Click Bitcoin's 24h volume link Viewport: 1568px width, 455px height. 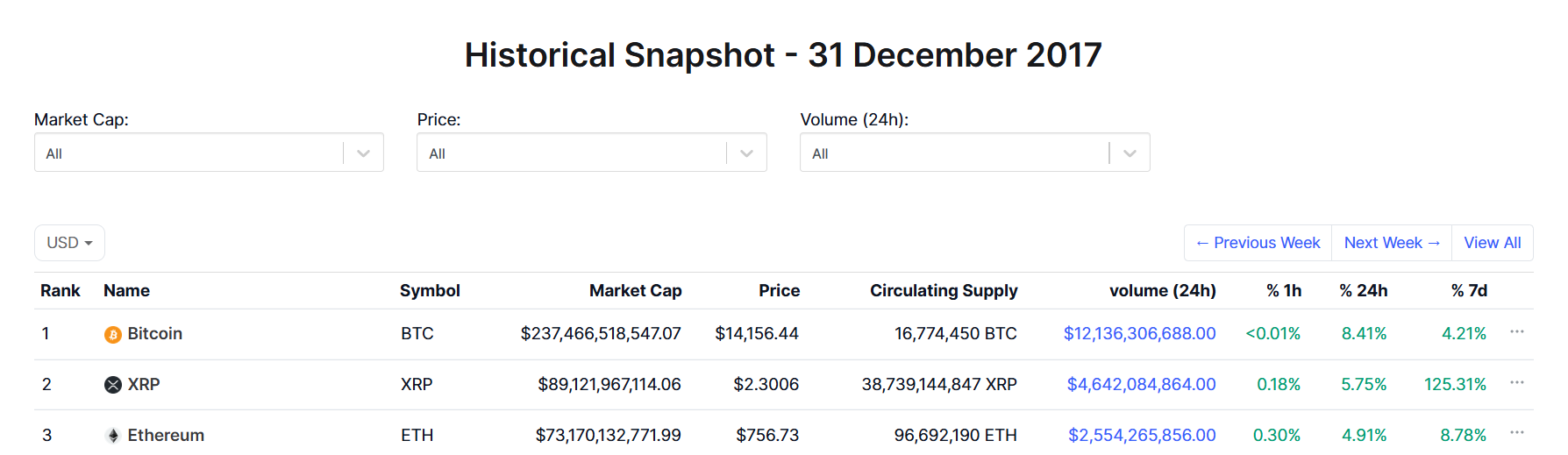pyautogui.click(x=1139, y=334)
